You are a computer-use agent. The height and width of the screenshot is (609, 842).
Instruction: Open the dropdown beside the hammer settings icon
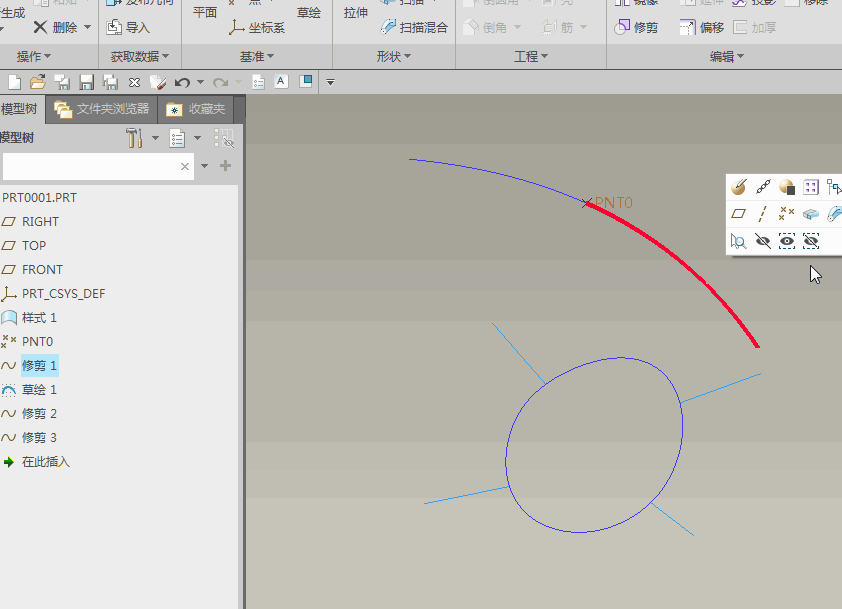click(155, 138)
